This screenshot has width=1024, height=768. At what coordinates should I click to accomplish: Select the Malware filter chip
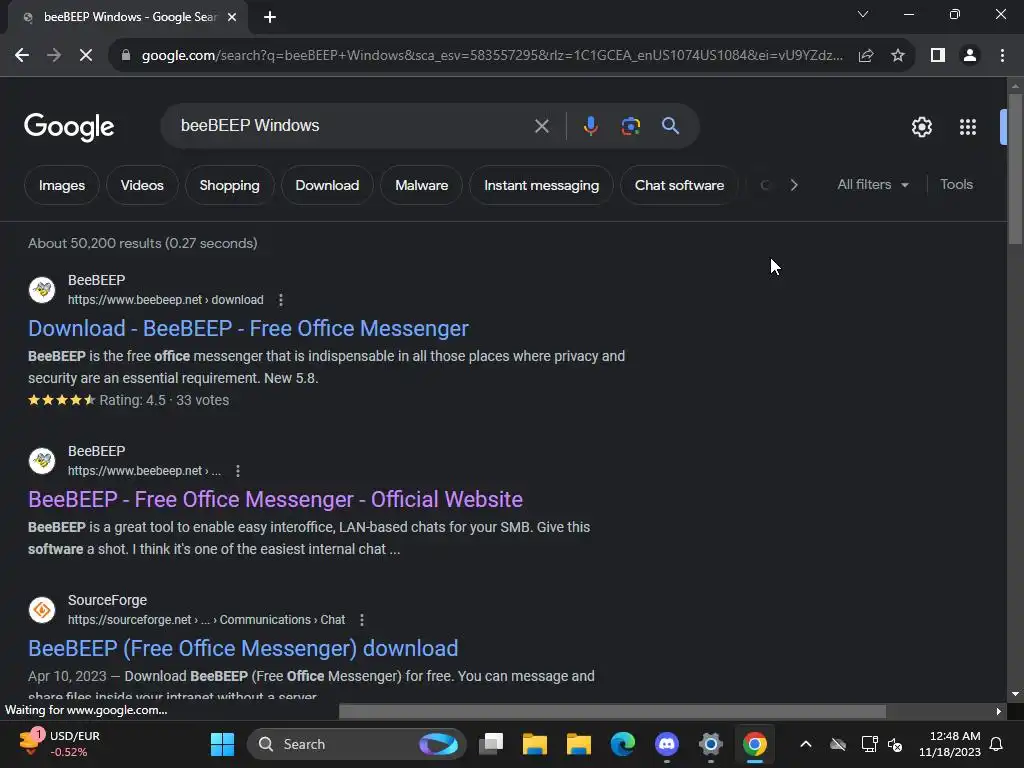(x=421, y=185)
